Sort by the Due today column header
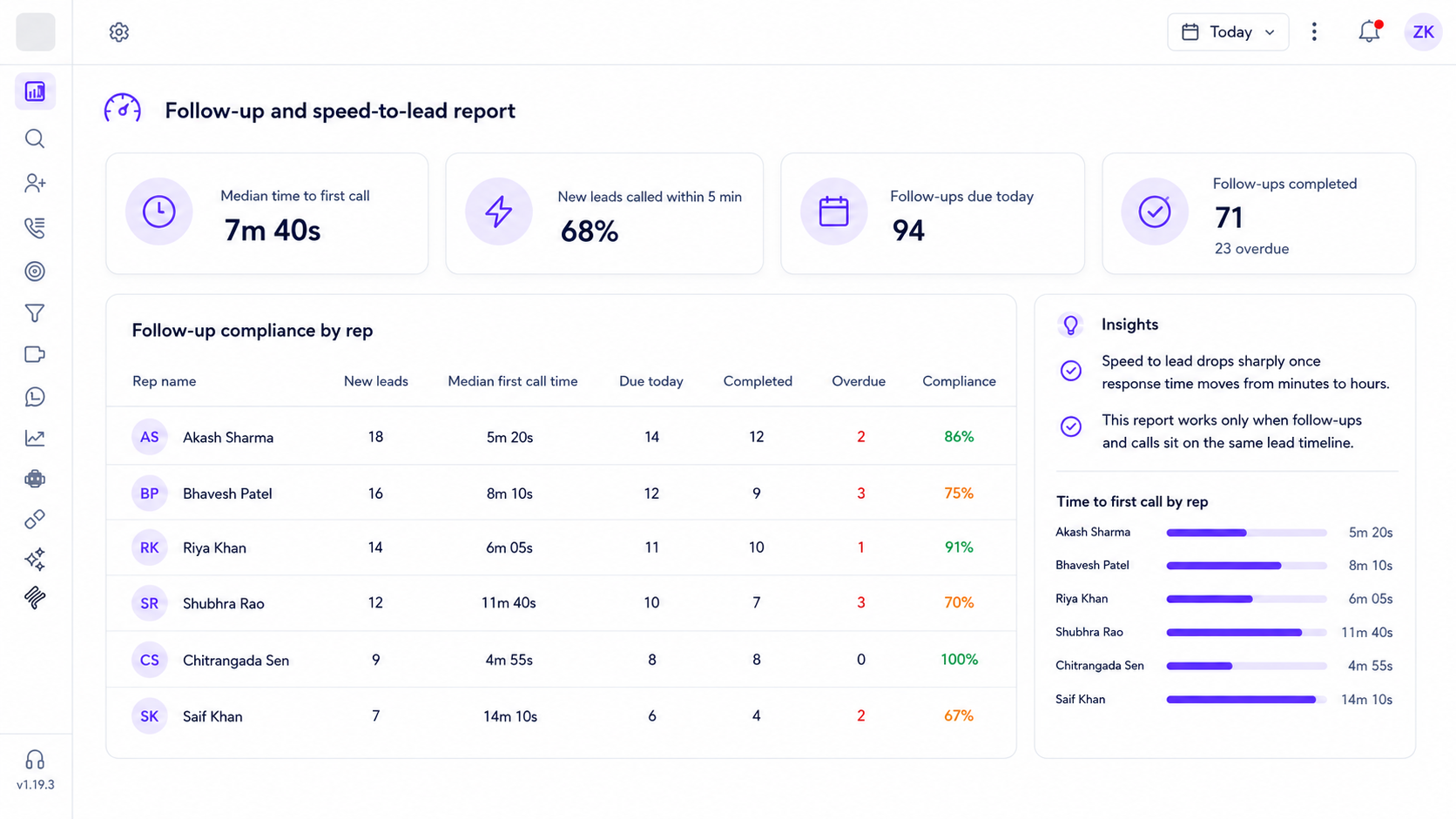 pyautogui.click(x=650, y=381)
